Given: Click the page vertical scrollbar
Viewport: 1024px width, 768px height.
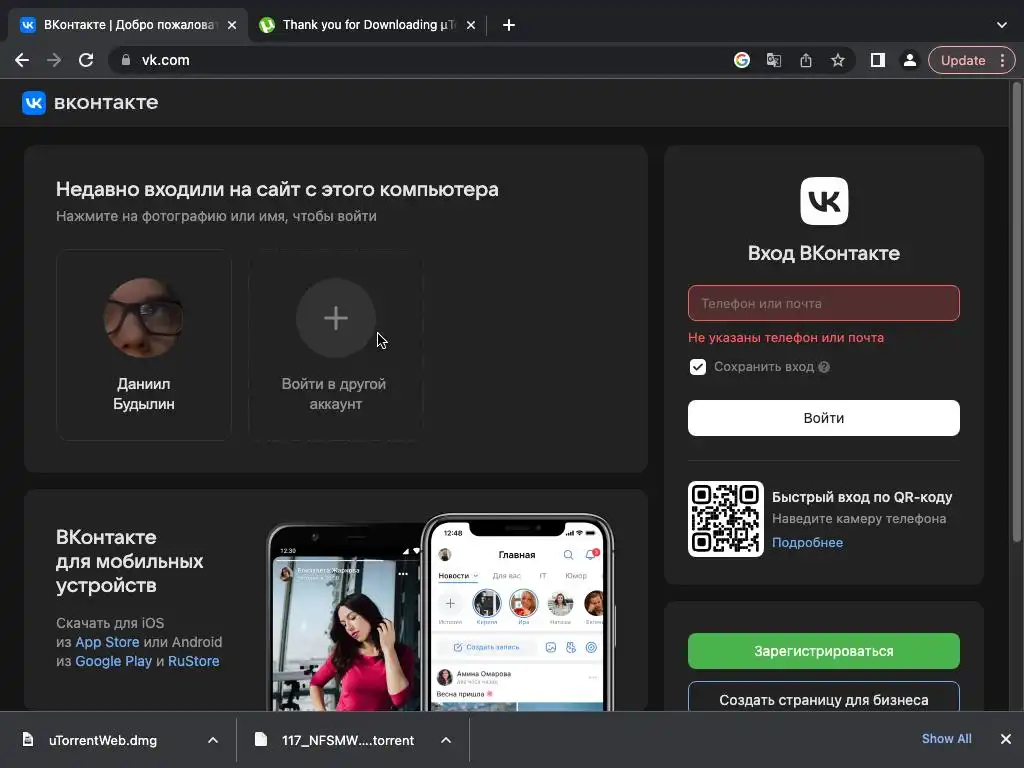Looking at the screenshot, I should [x=1016, y=312].
